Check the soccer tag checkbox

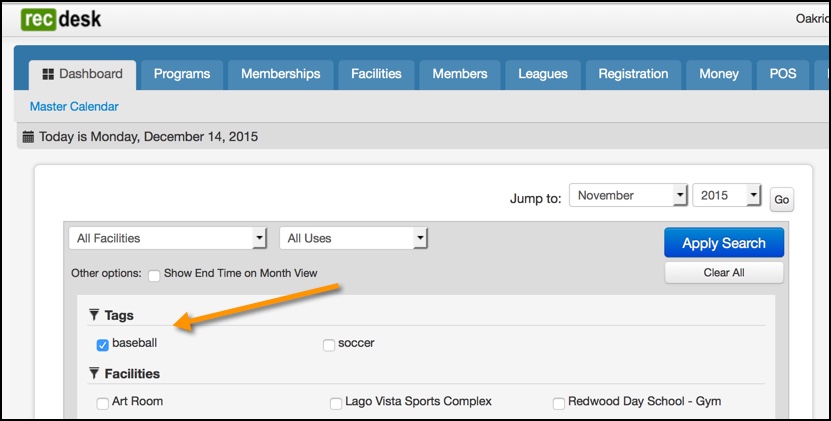(329, 345)
